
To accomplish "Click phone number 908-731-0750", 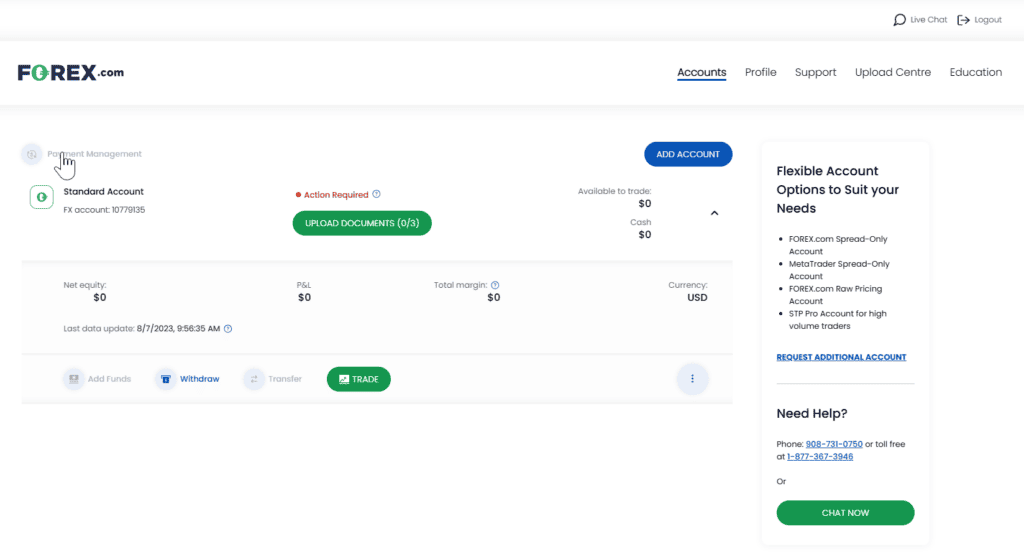I will tap(834, 444).
